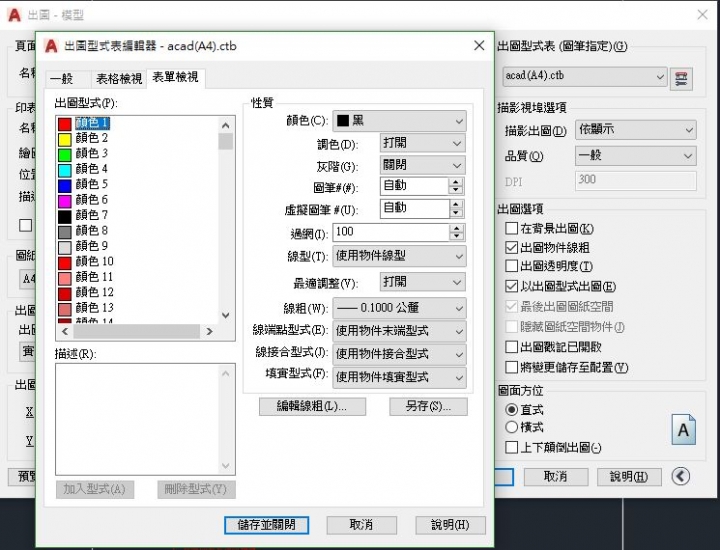The width and height of the screenshot is (720, 550).
Task: Open the 調色(D) dither dropdown
Action: click(422, 143)
